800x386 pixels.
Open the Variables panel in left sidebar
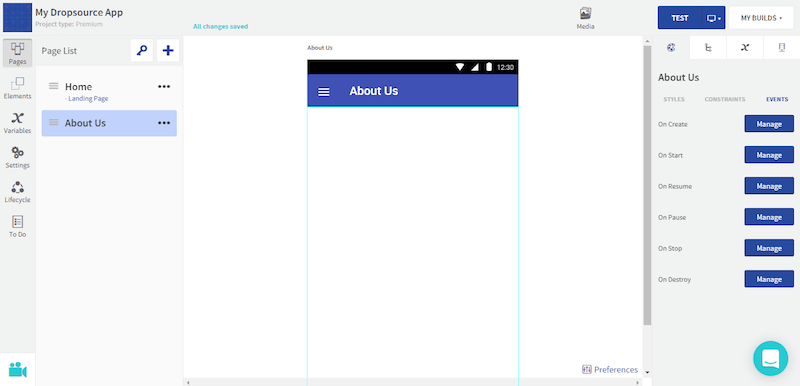(x=17, y=122)
